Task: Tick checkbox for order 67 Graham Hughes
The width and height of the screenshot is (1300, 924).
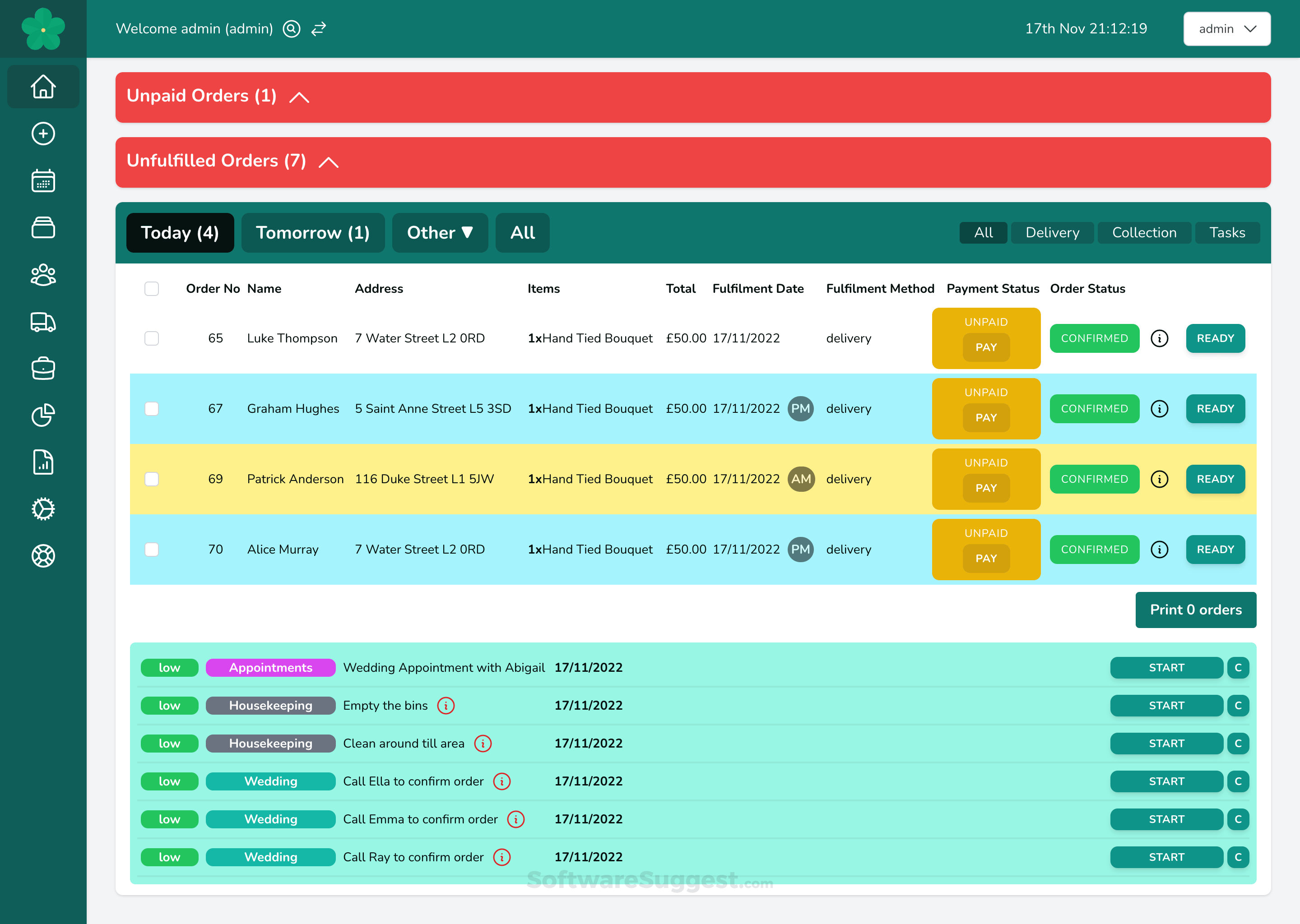Action: 151,409
